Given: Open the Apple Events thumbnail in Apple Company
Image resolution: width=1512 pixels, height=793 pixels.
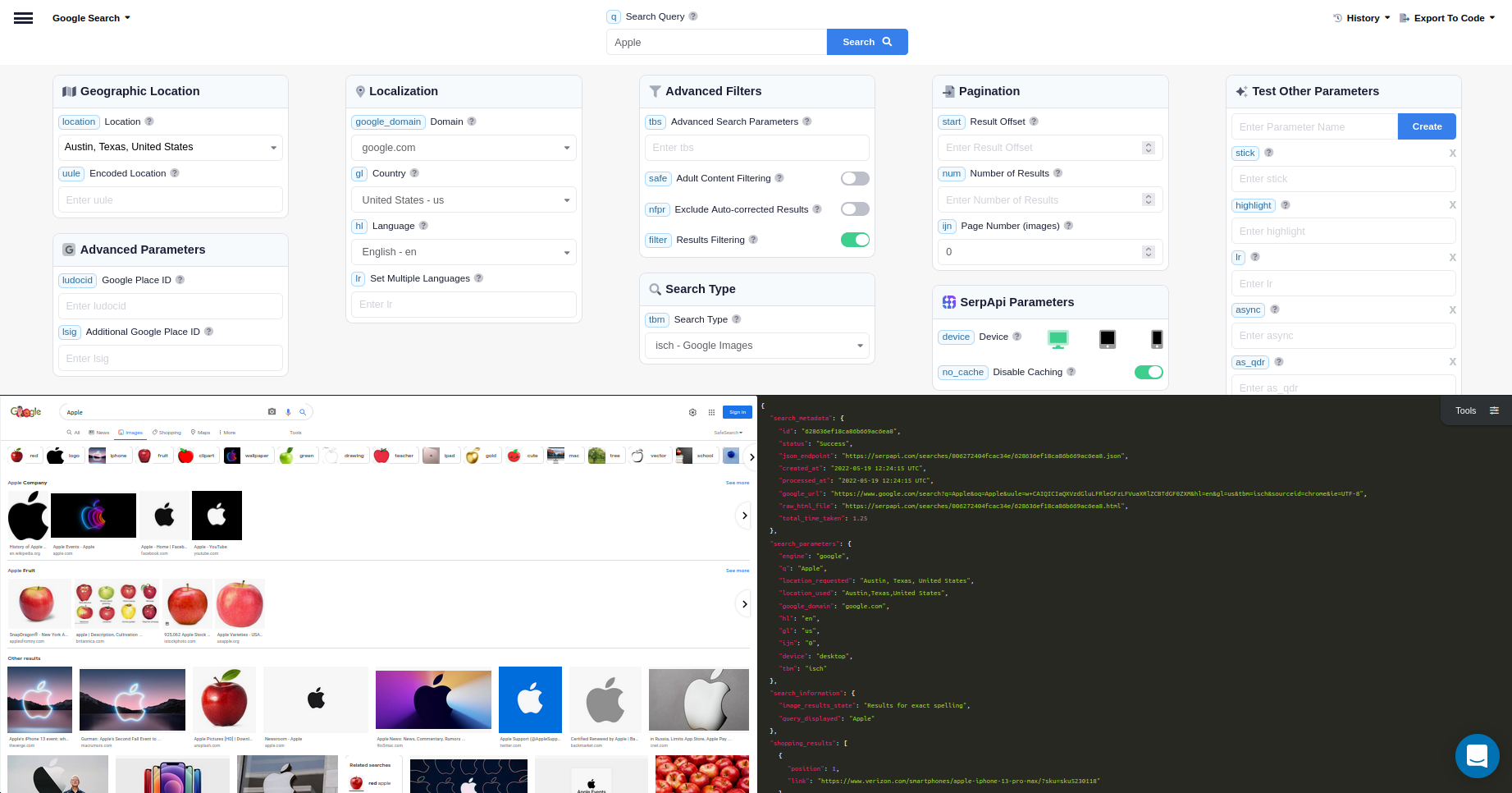Looking at the screenshot, I should 94,516.
